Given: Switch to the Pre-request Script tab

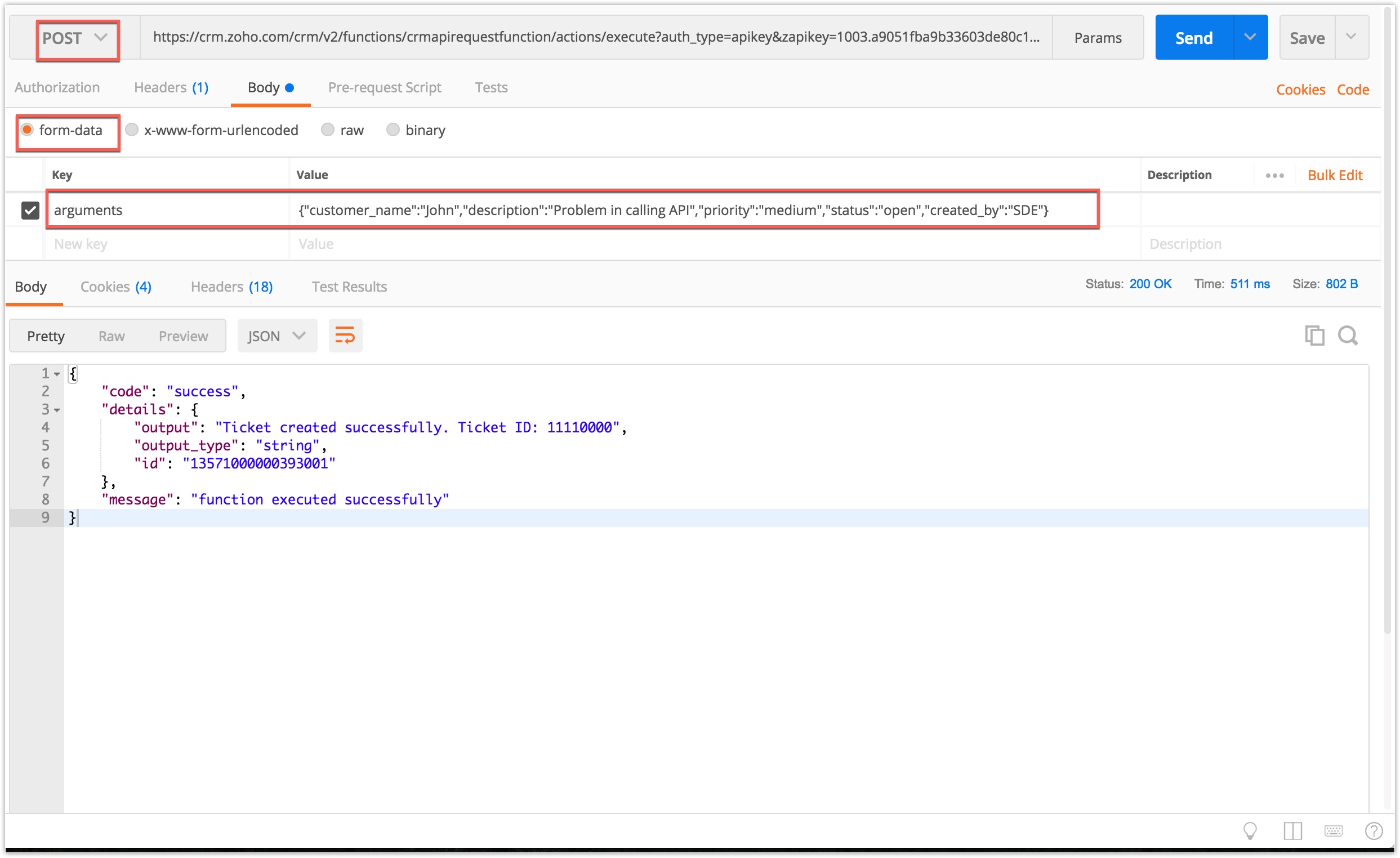Looking at the screenshot, I should coord(384,87).
